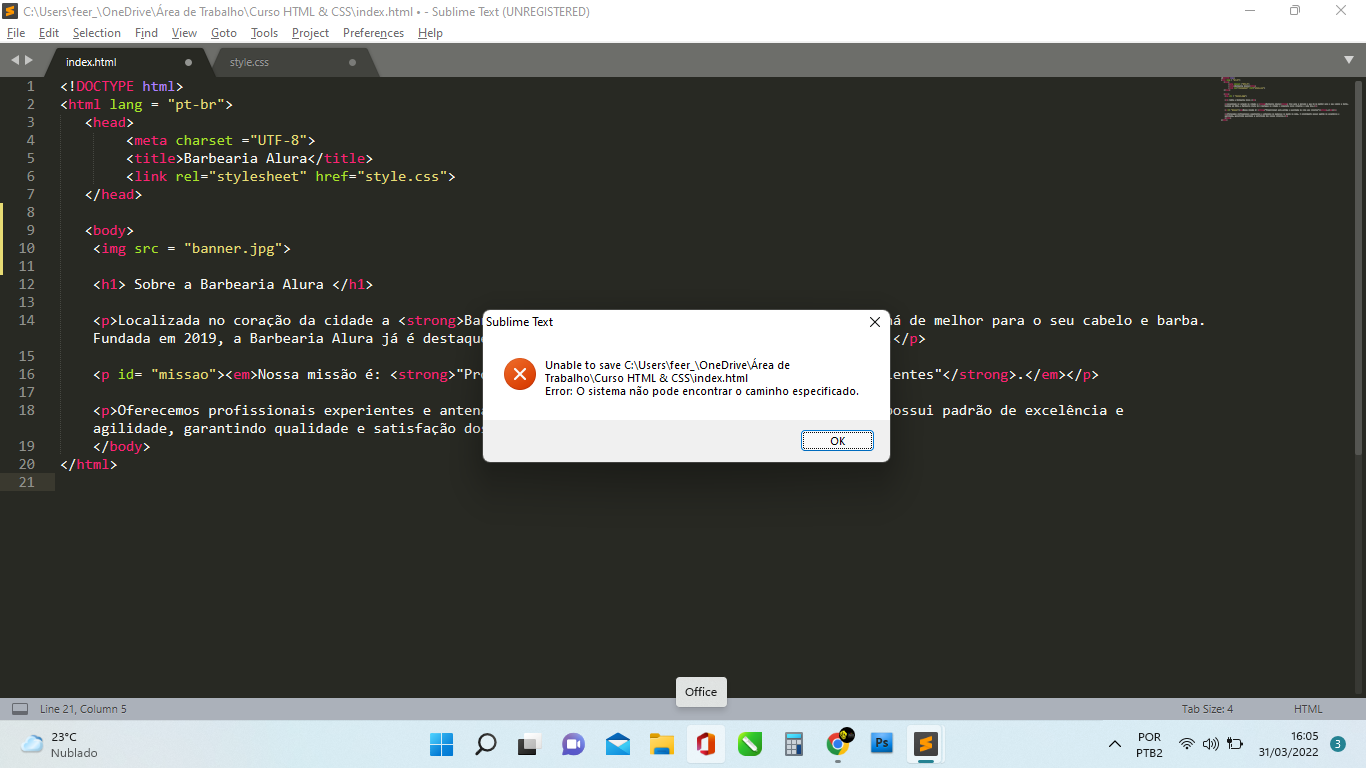1366x768 pixels.
Task: Open the green app icon on taskbar
Action: pyautogui.click(x=750, y=744)
